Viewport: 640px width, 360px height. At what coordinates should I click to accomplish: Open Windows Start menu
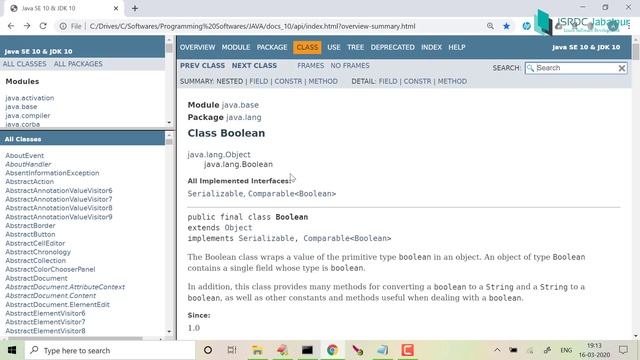tap(12, 350)
